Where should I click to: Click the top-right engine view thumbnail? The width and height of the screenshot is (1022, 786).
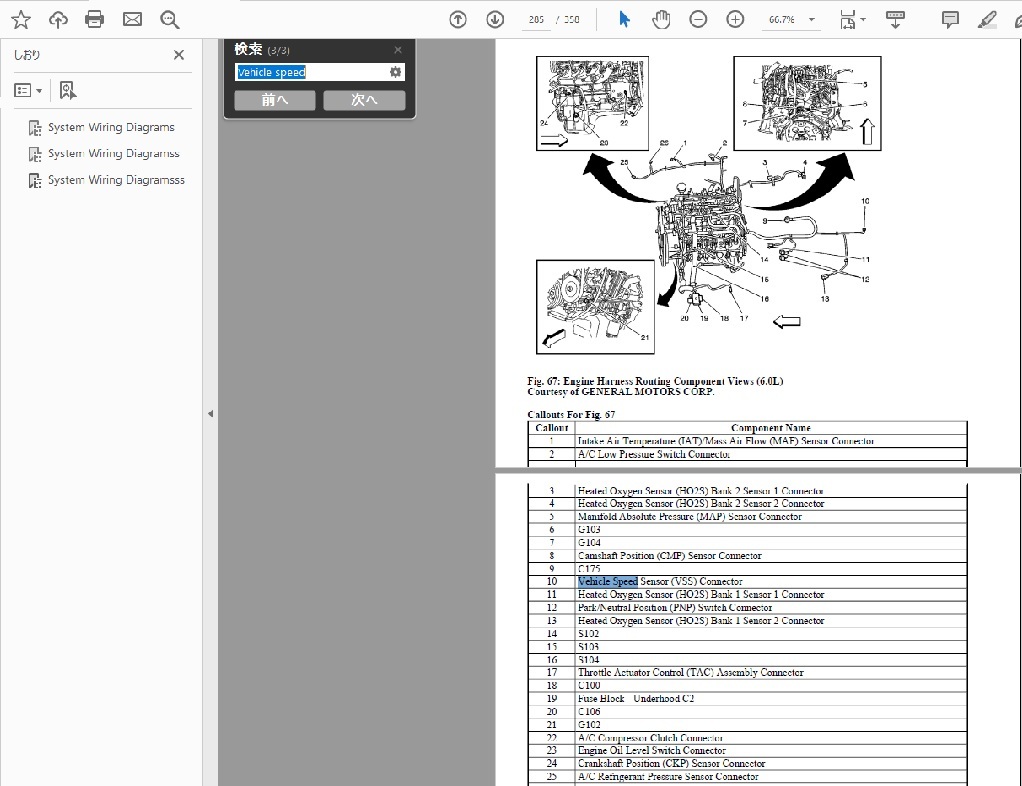[x=808, y=104]
